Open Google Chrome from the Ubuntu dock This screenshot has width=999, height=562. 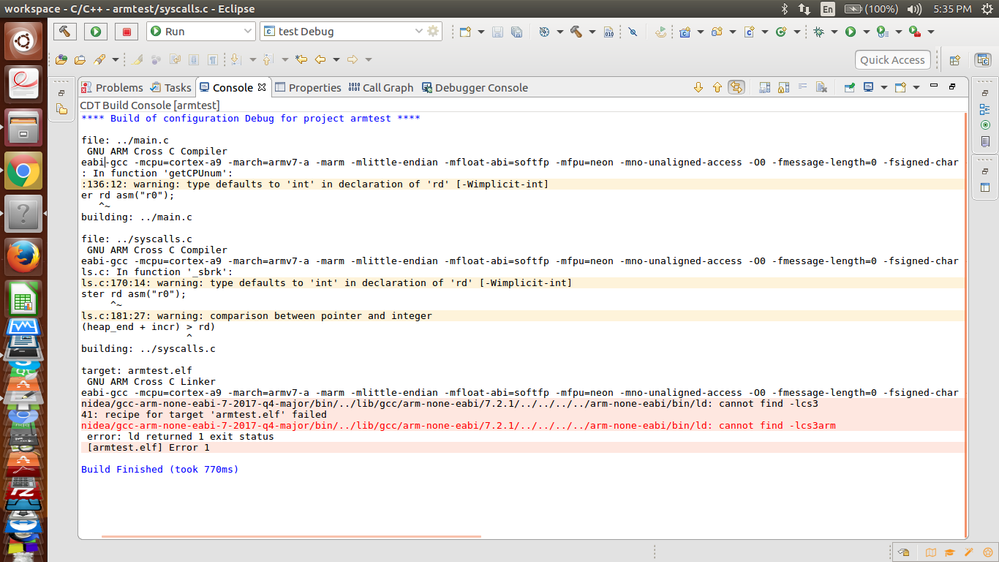[x=24, y=171]
